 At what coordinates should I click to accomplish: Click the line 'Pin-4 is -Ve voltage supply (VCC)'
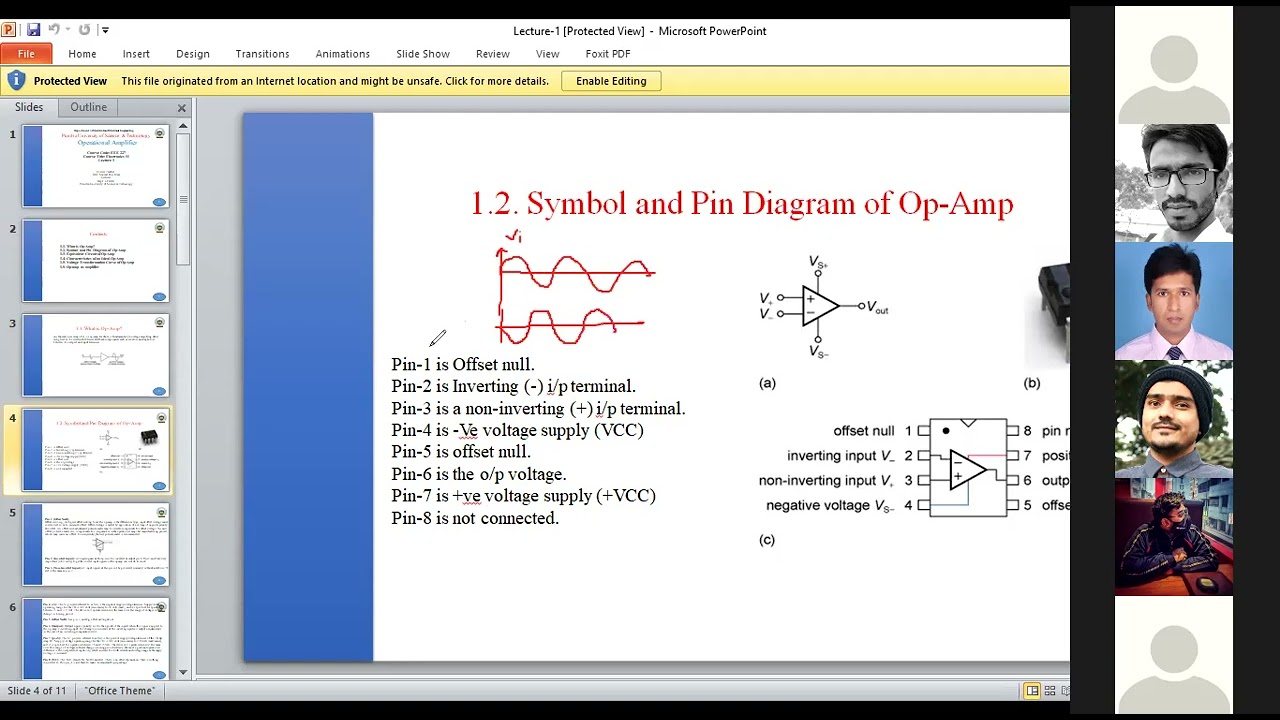(517, 431)
